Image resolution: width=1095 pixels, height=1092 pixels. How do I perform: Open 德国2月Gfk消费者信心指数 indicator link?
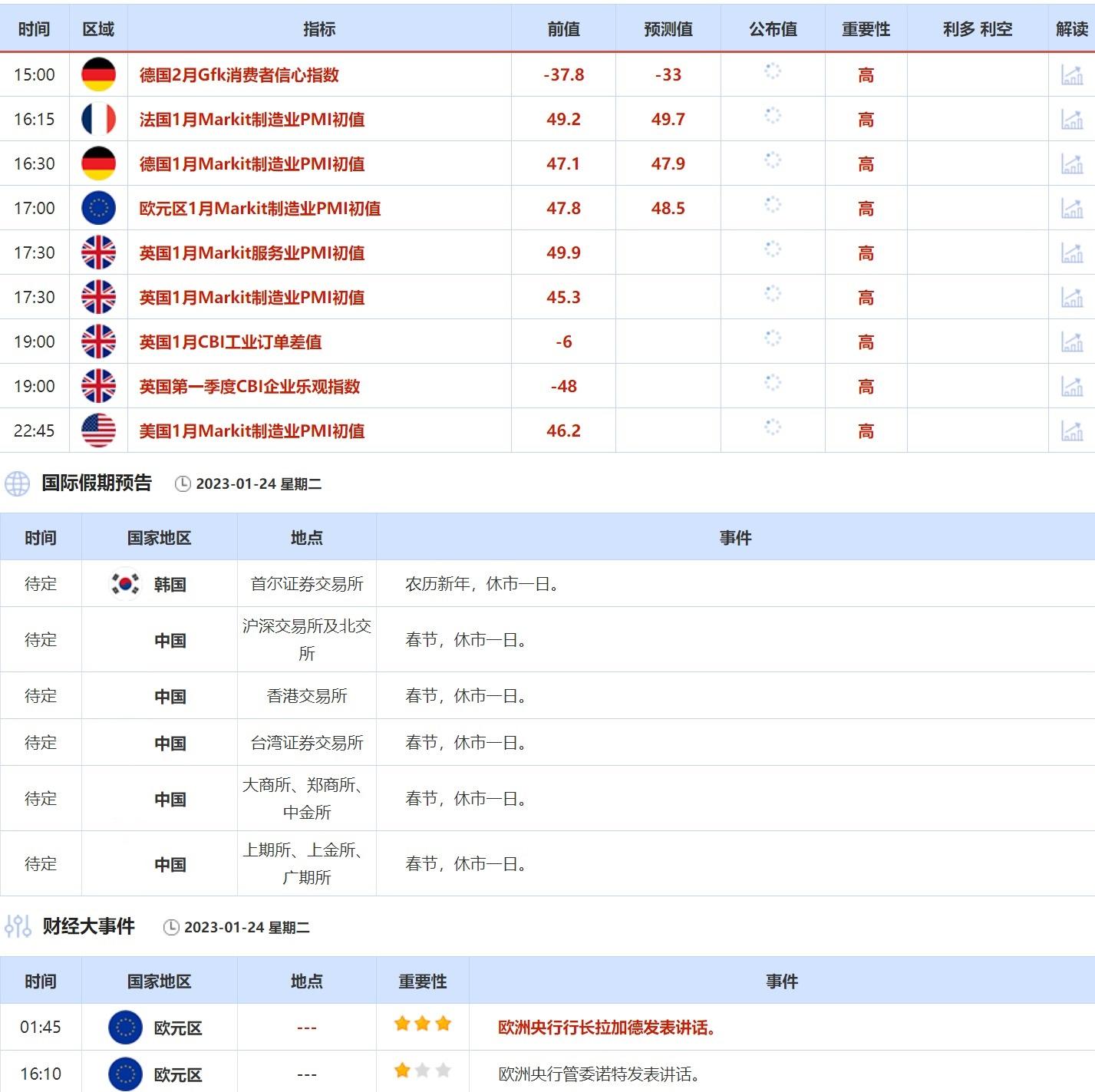[x=239, y=75]
